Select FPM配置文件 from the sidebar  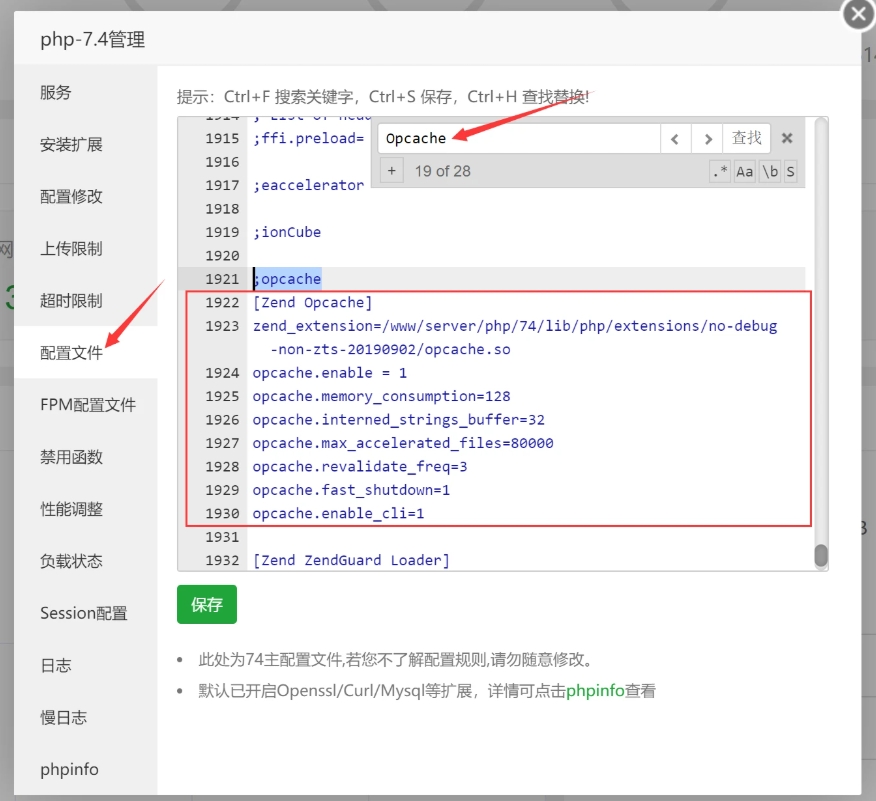click(88, 405)
